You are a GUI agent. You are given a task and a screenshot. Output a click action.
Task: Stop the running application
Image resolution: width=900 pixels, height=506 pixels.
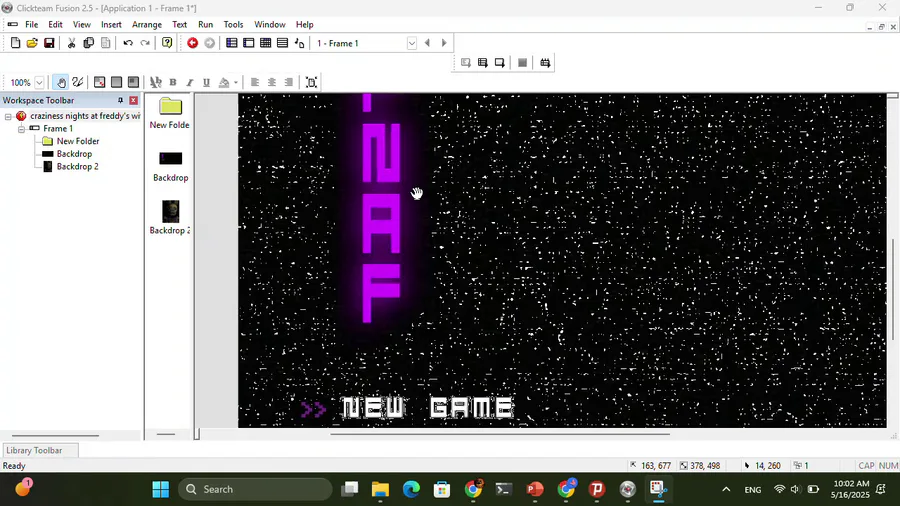(x=522, y=63)
